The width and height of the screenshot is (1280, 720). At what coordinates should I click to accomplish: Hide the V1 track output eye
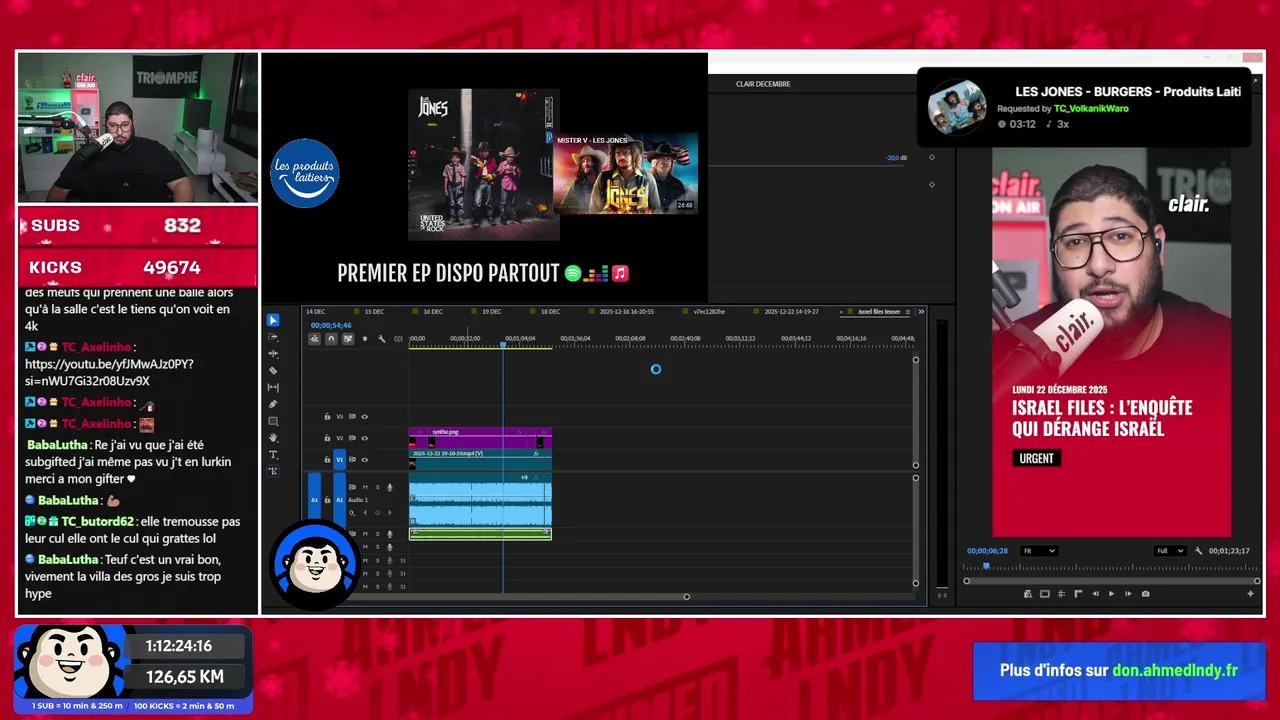pos(364,459)
